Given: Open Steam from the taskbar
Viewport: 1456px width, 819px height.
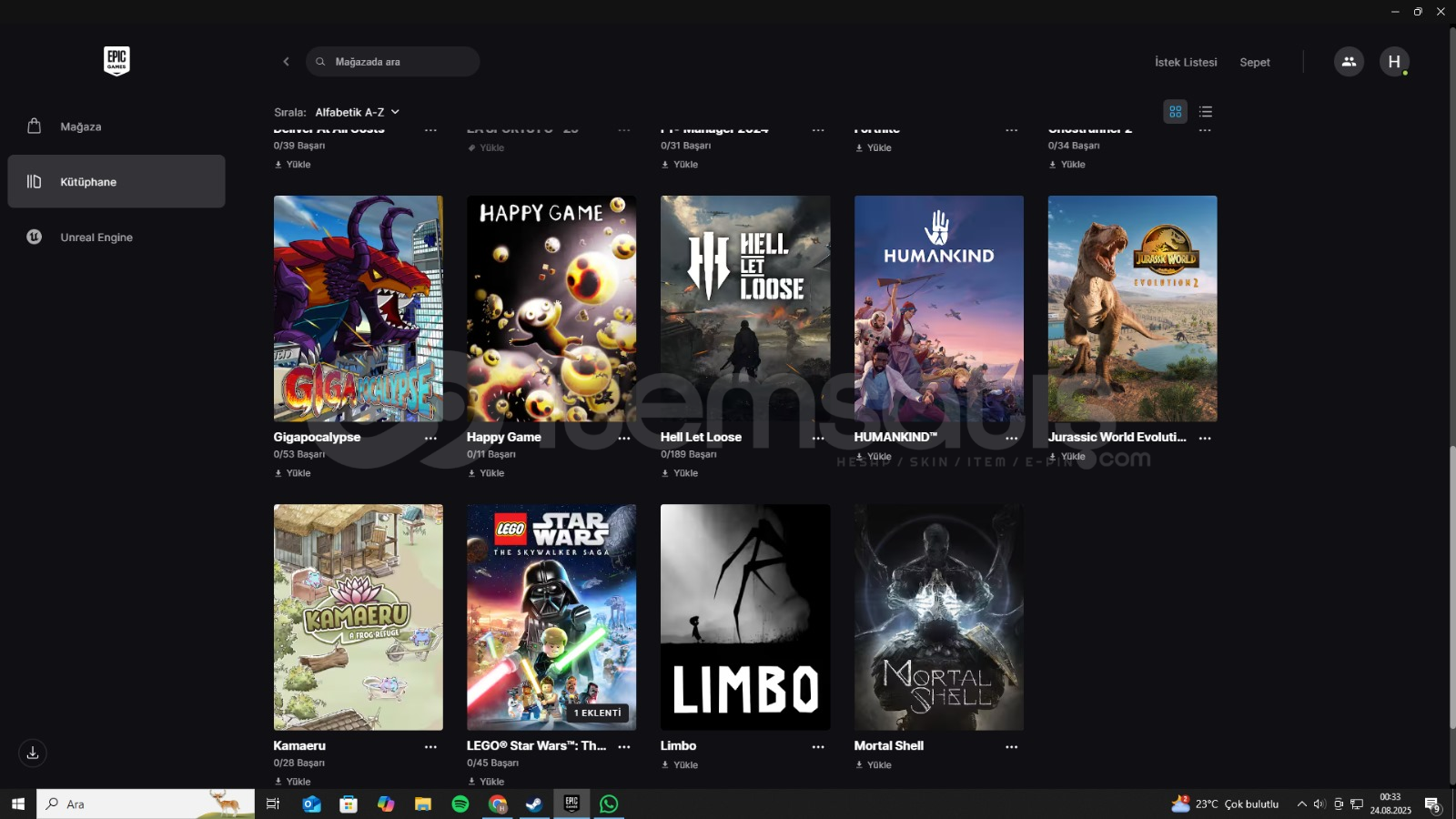Looking at the screenshot, I should pyautogui.click(x=534, y=804).
